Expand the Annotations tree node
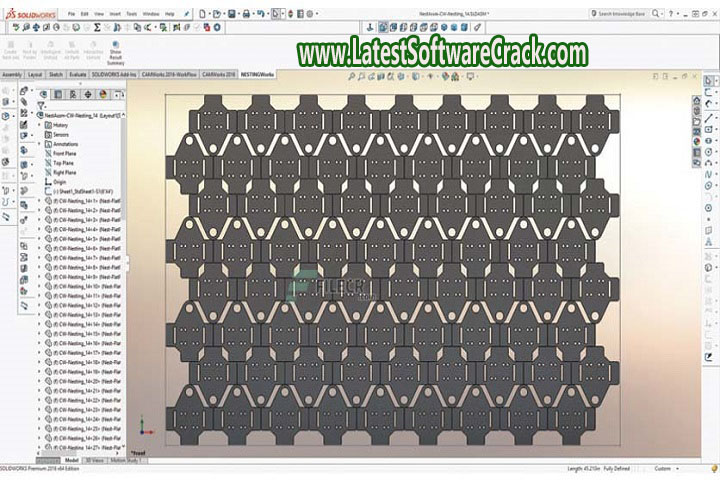This screenshot has width=720, height=480. point(39,144)
